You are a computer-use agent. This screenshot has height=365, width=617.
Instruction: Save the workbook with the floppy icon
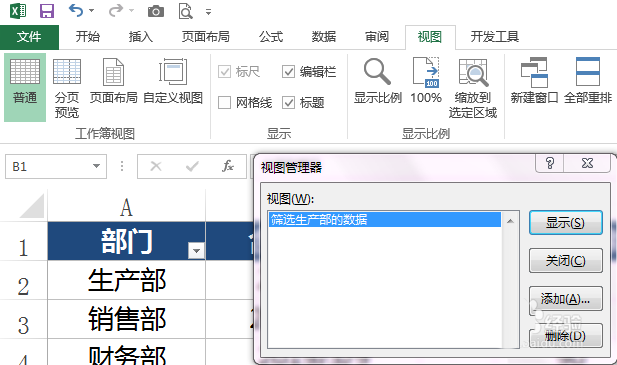coord(47,11)
